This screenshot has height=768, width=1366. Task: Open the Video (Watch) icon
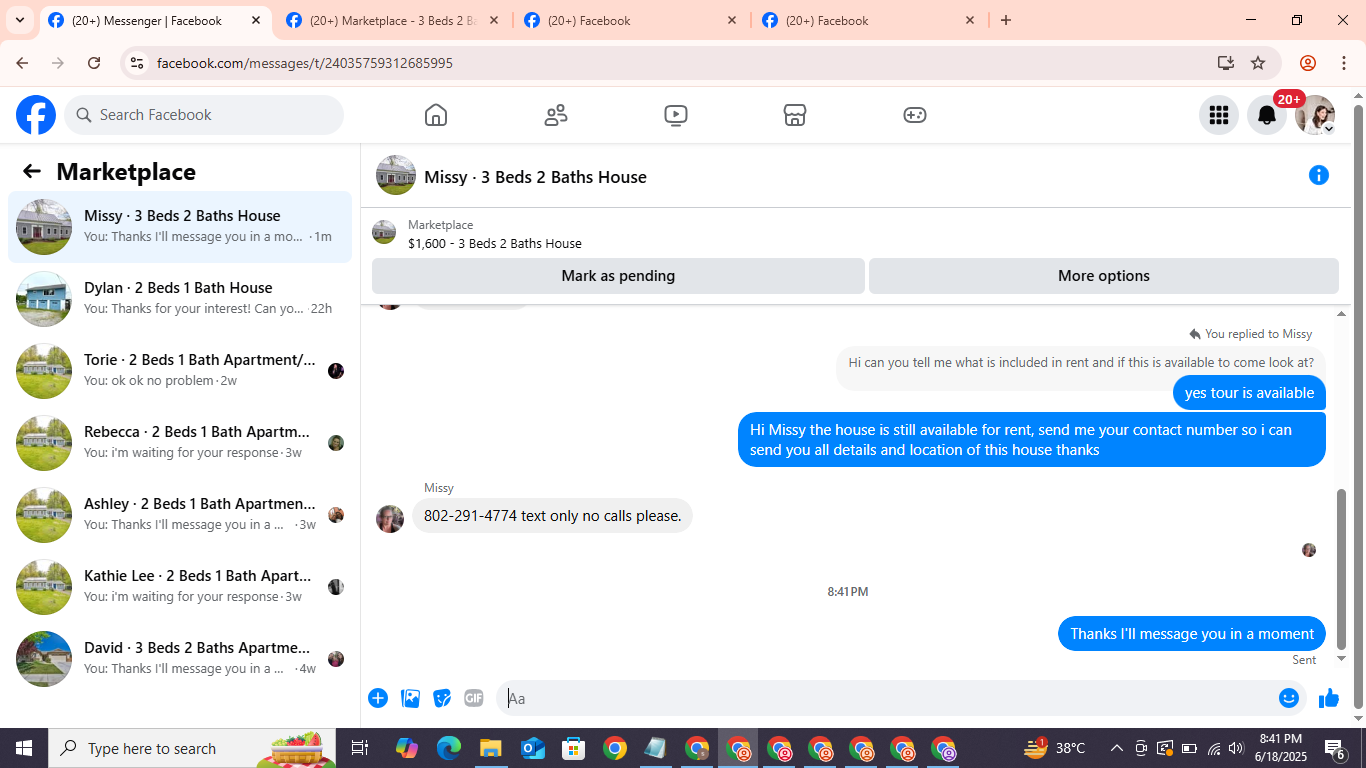point(676,115)
